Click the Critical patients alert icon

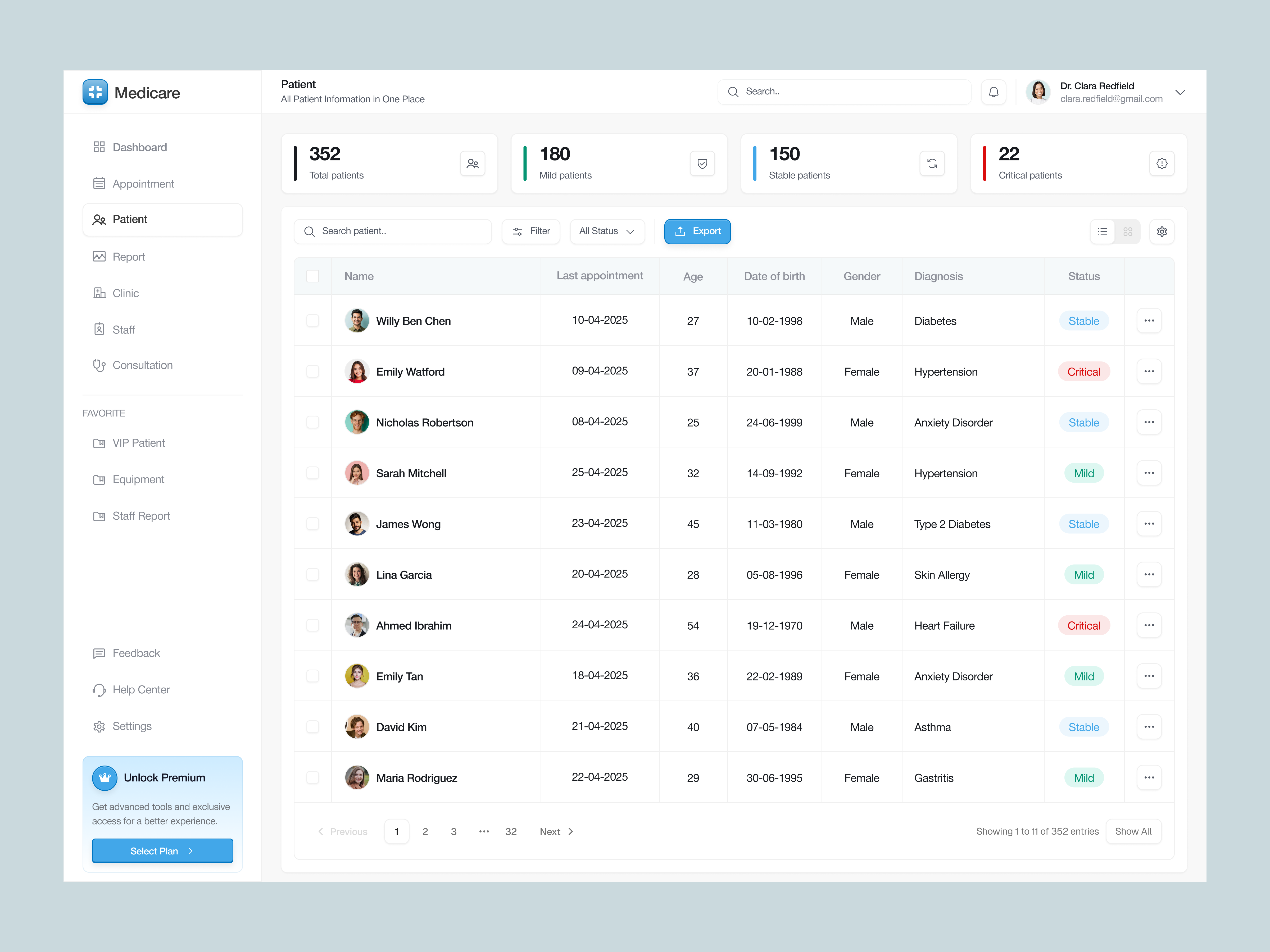point(1162,163)
